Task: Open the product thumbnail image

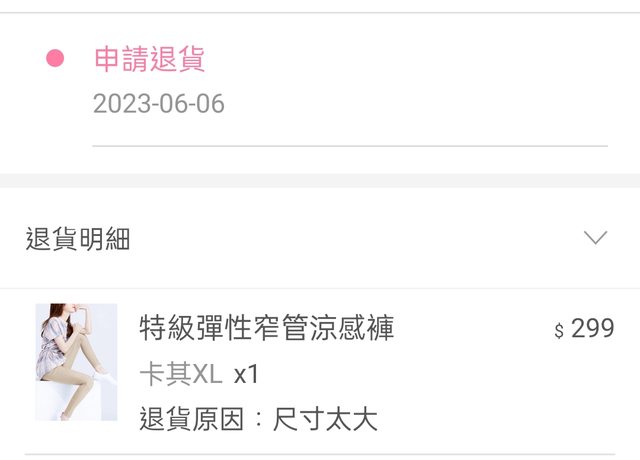Action: coord(76,362)
